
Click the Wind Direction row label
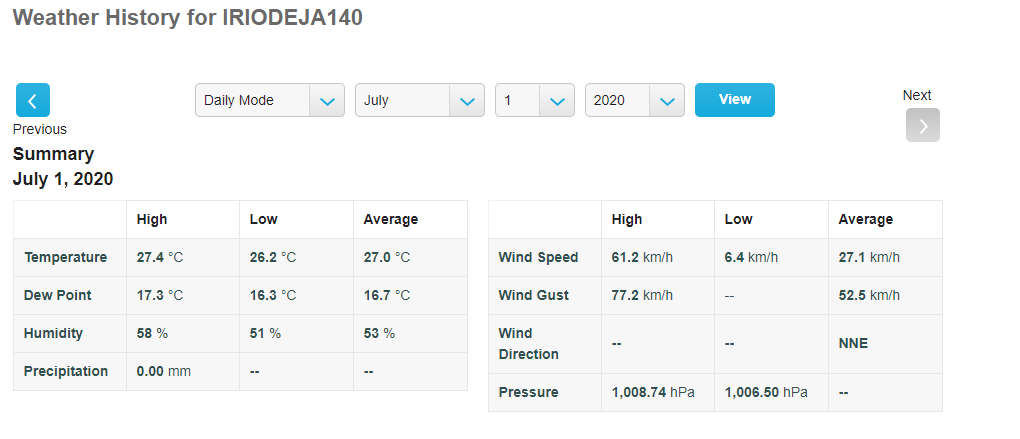(x=528, y=343)
